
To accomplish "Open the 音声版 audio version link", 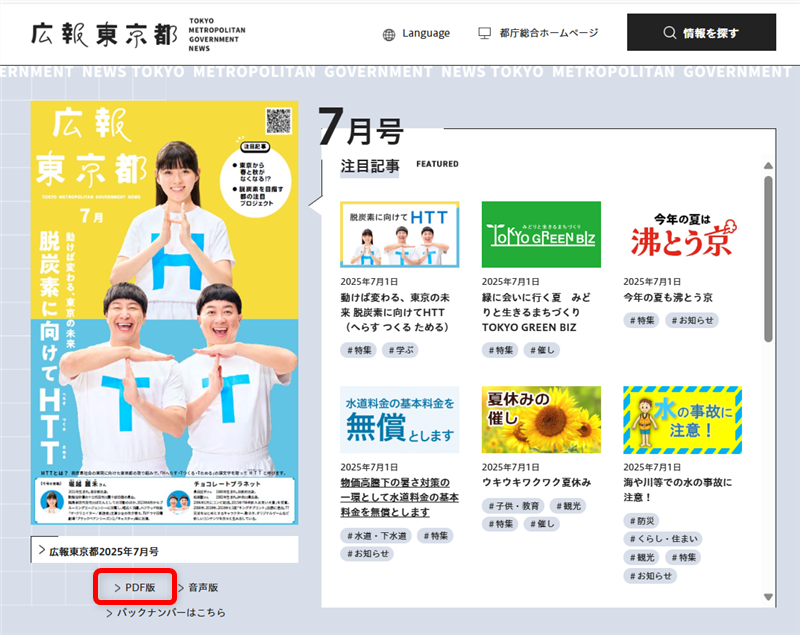I will click(202, 587).
